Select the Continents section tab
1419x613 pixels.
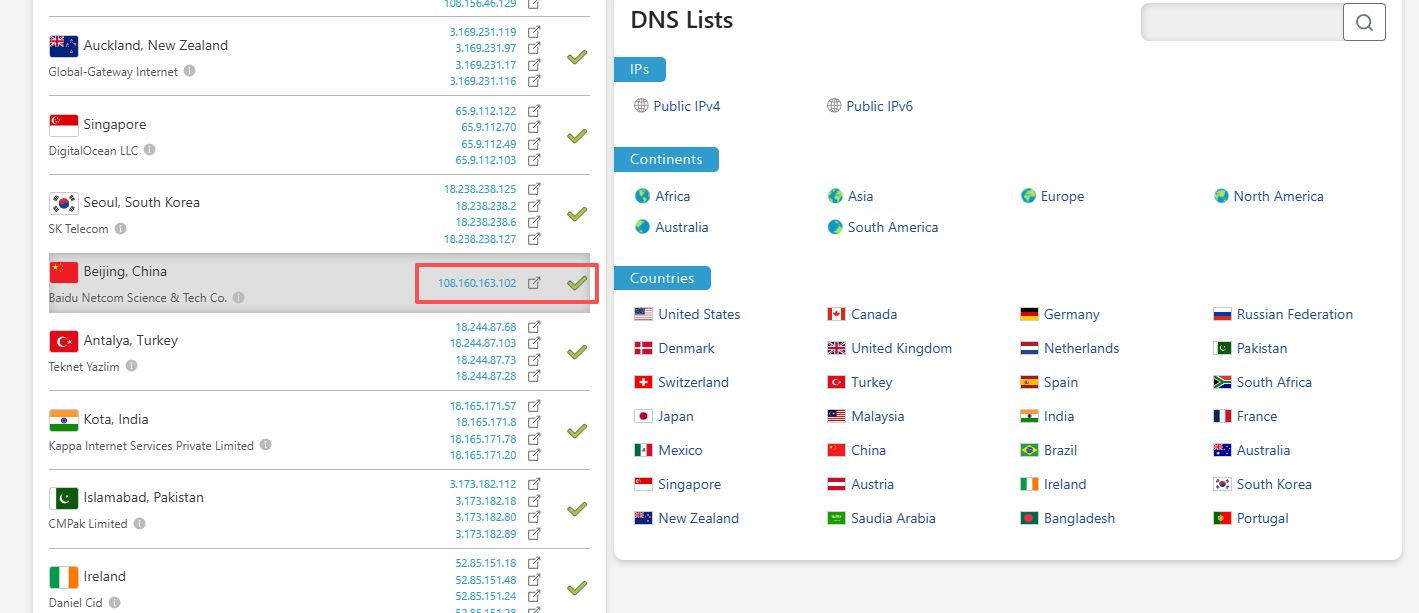point(665,159)
